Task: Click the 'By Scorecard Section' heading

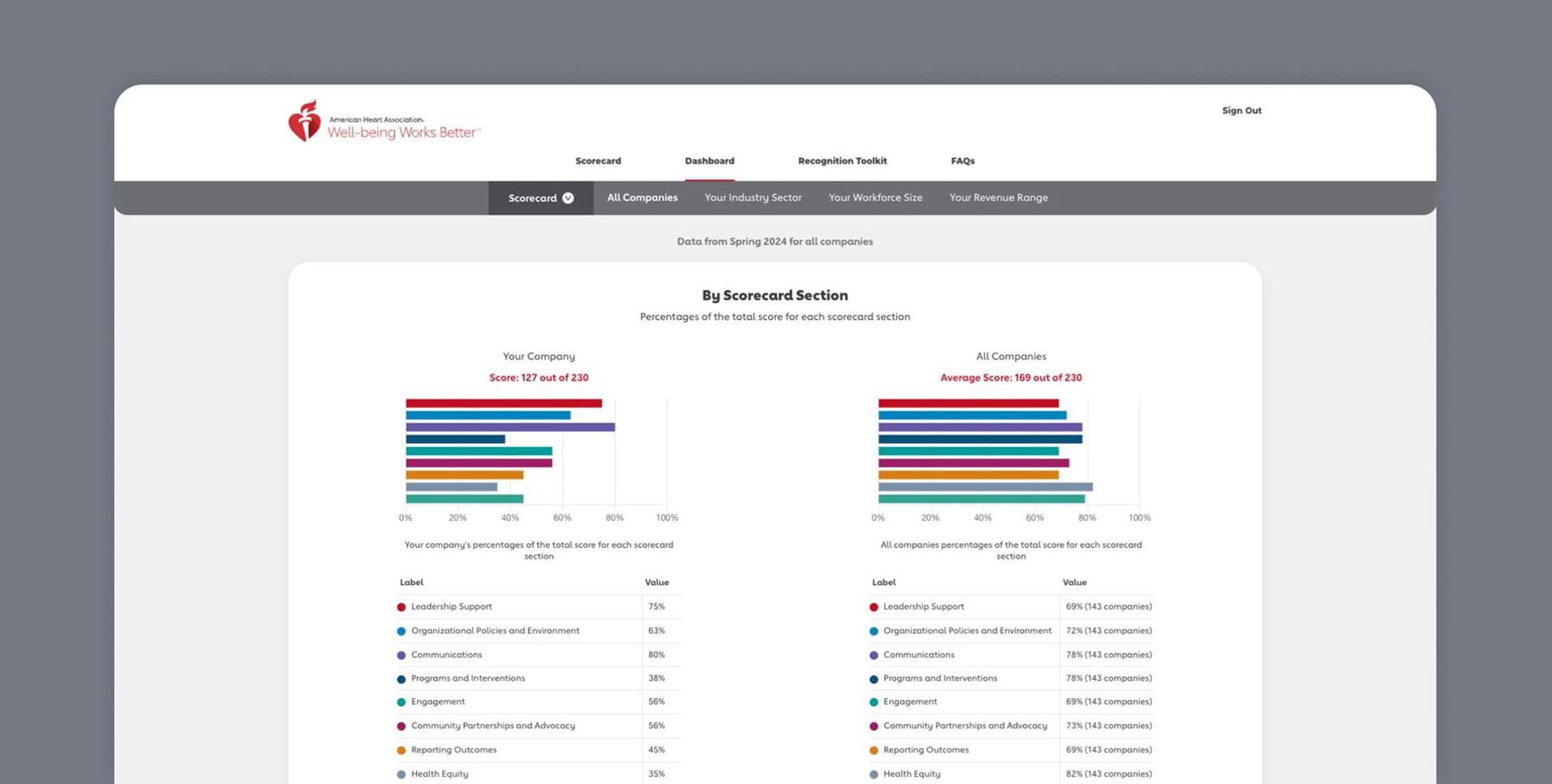Action: tap(775, 296)
